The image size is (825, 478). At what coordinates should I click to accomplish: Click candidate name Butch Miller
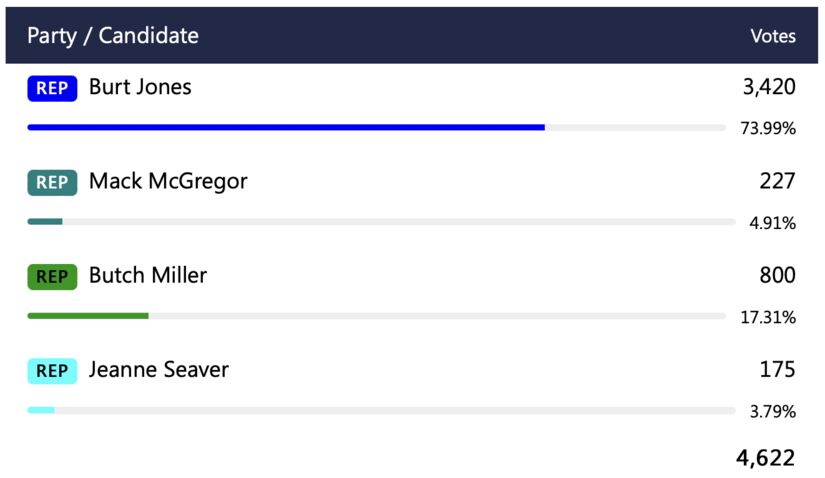coord(148,276)
